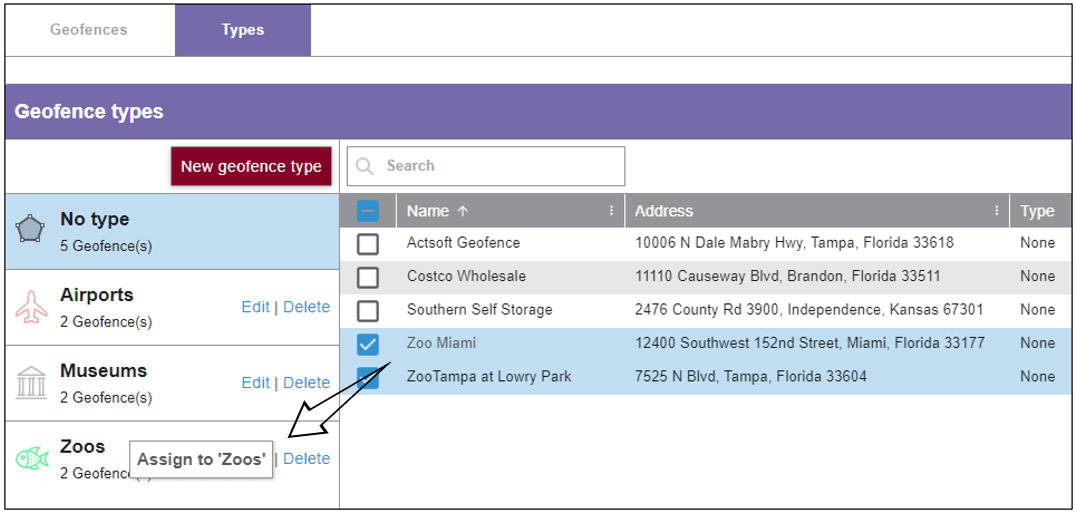Delete the Museums geofence type
Viewport: 1076px width, 515px height.
click(x=306, y=383)
